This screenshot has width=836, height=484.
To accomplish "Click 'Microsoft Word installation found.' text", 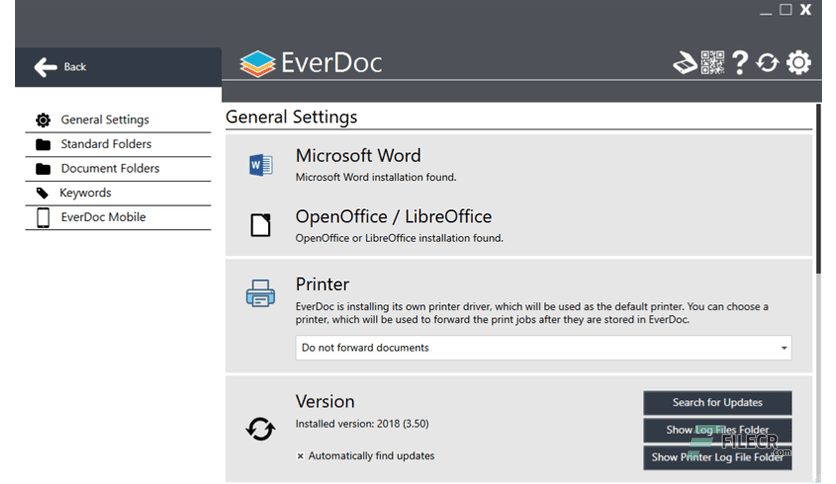I will click(376, 177).
